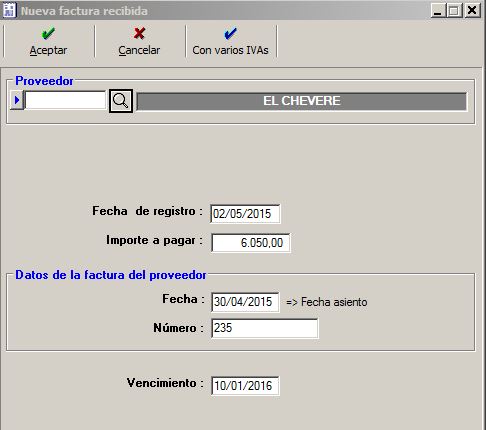Click the Vencimiento due date field

245,386
